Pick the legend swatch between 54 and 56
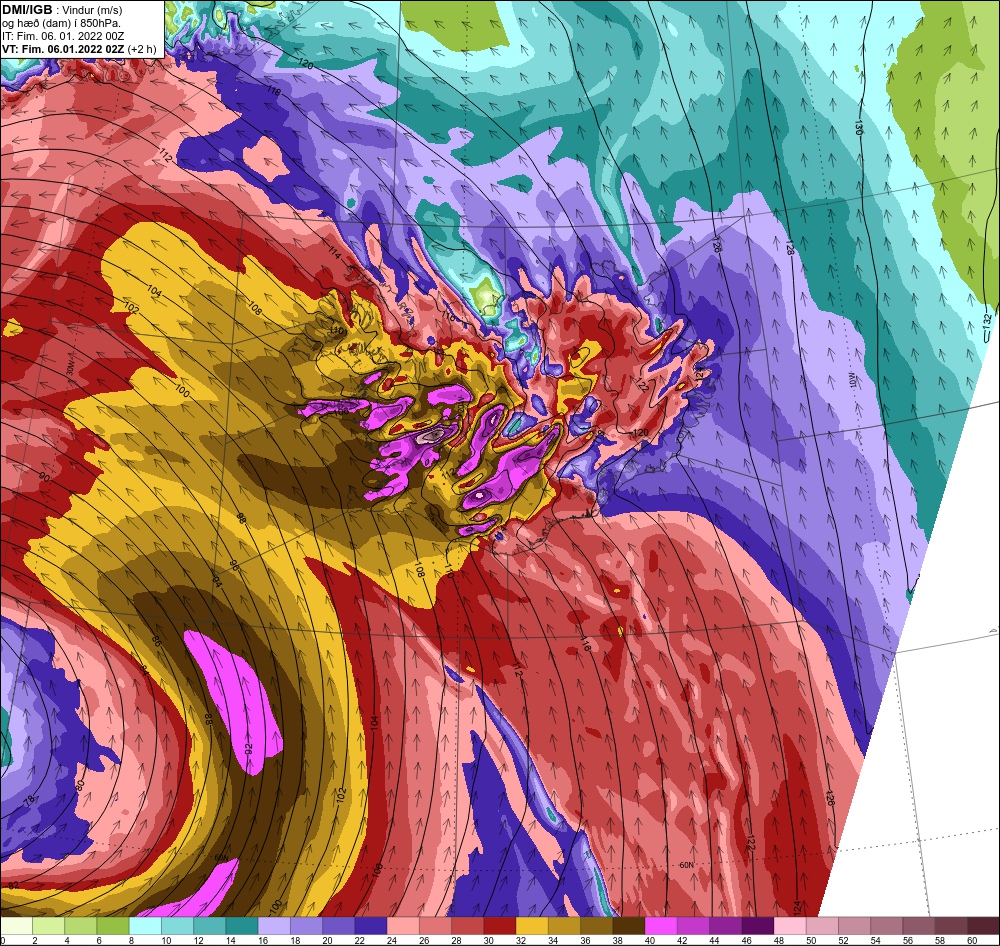Image resolution: width=1000 pixels, height=946 pixels. click(886, 926)
